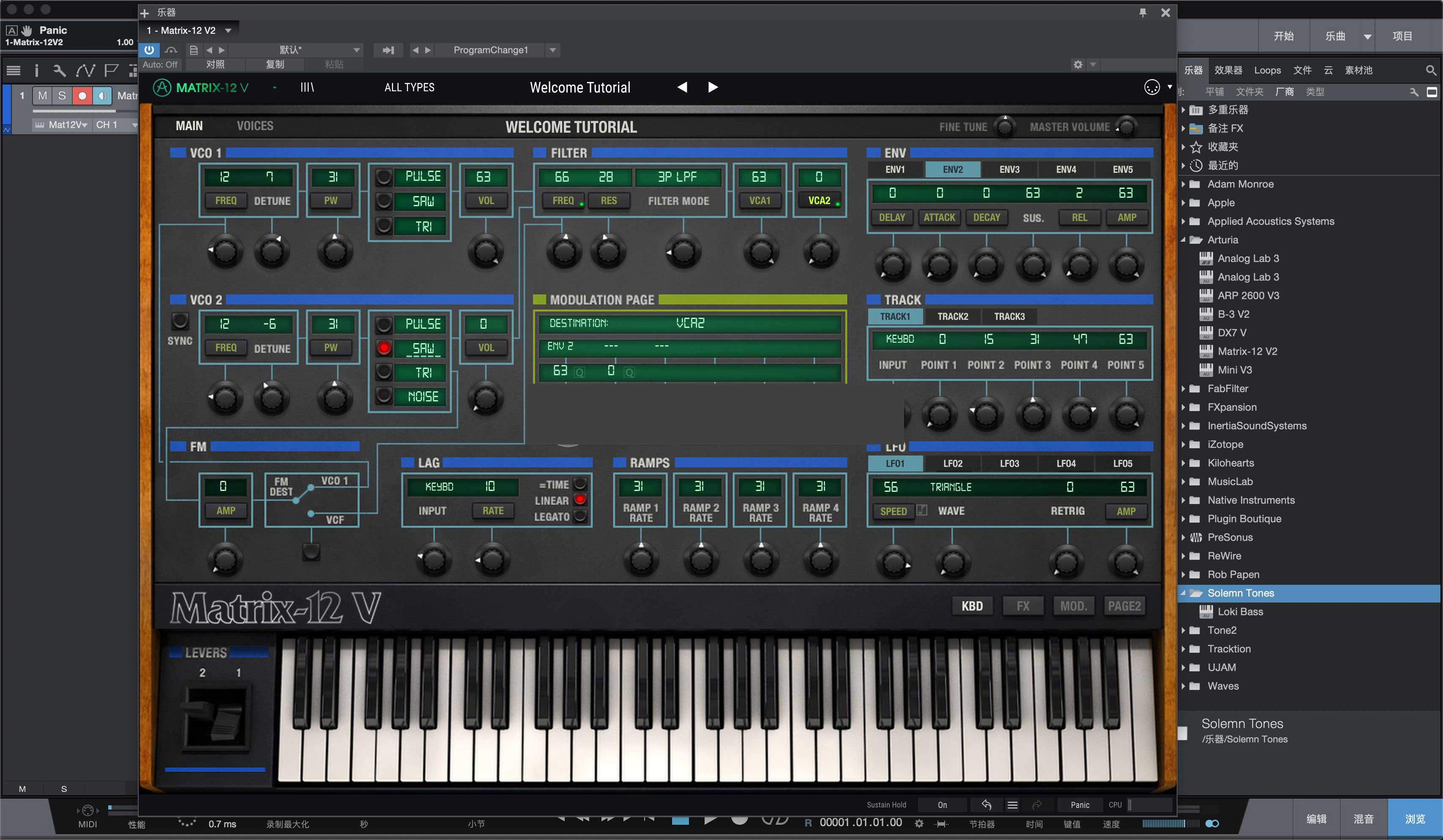Click the redo arrow in plugin footer
1443x840 pixels.
point(1036,805)
